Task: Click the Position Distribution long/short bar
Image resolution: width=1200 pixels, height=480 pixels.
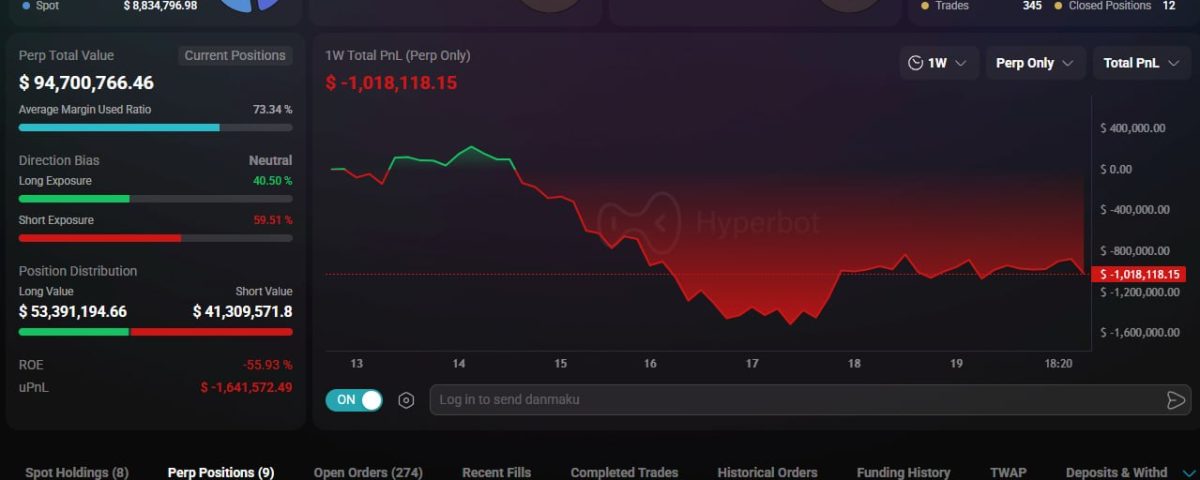Action: click(x=156, y=332)
